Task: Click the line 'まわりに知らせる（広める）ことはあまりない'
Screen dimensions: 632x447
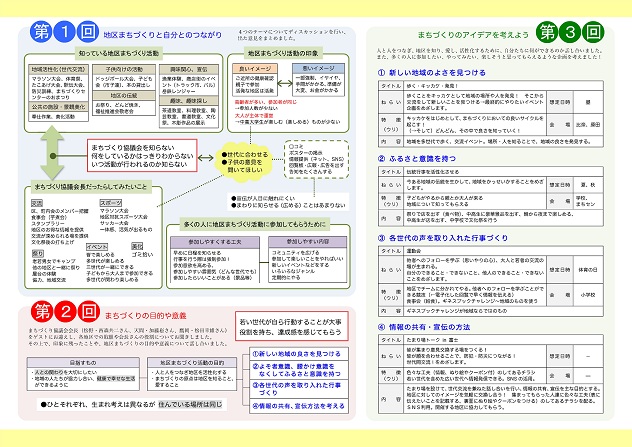Action: 288,205
